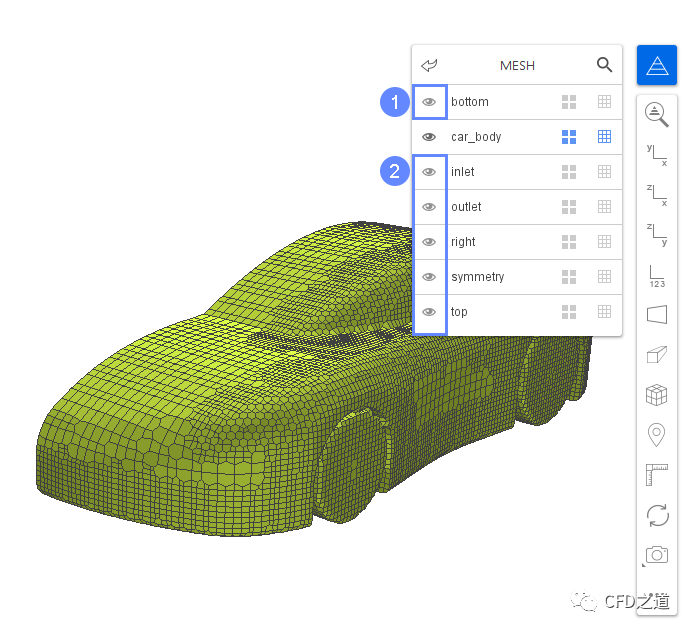Select the inlet patch name
692x632 pixels.
462,172
